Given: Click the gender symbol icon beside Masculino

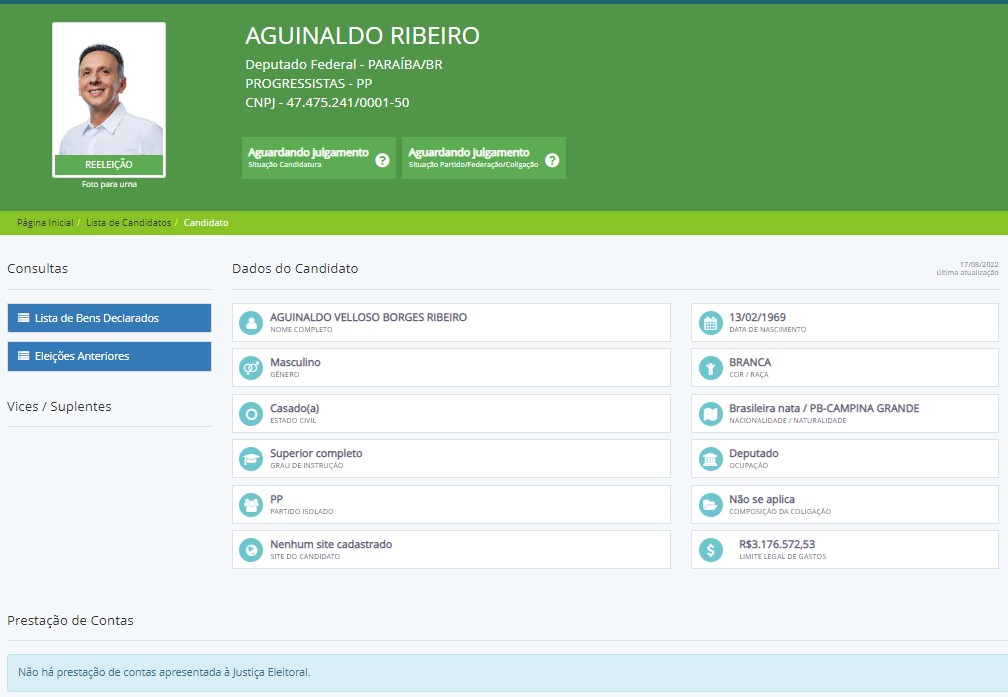Looking at the screenshot, I should [251, 368].
